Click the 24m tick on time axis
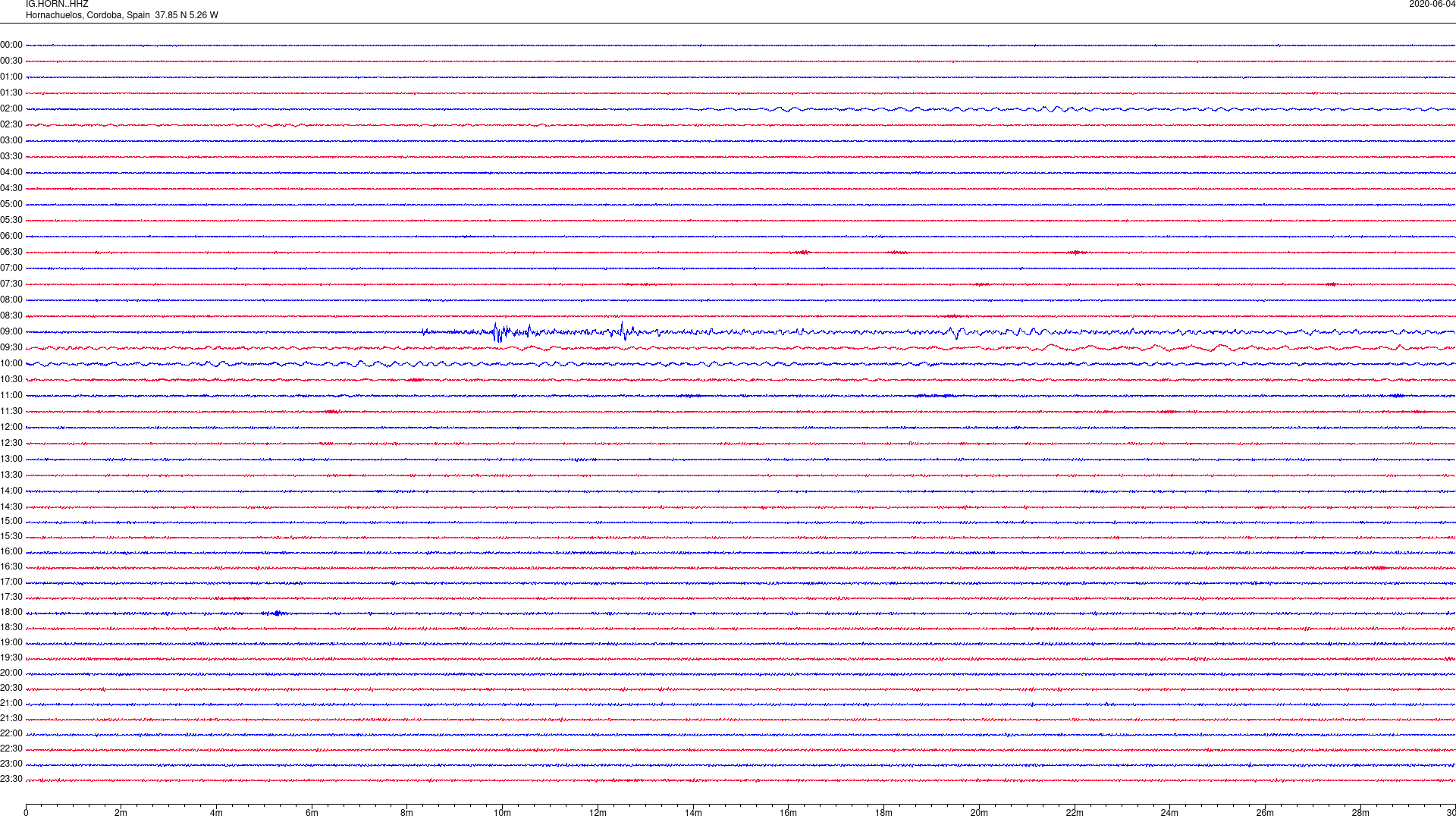 pos(1169,813)
